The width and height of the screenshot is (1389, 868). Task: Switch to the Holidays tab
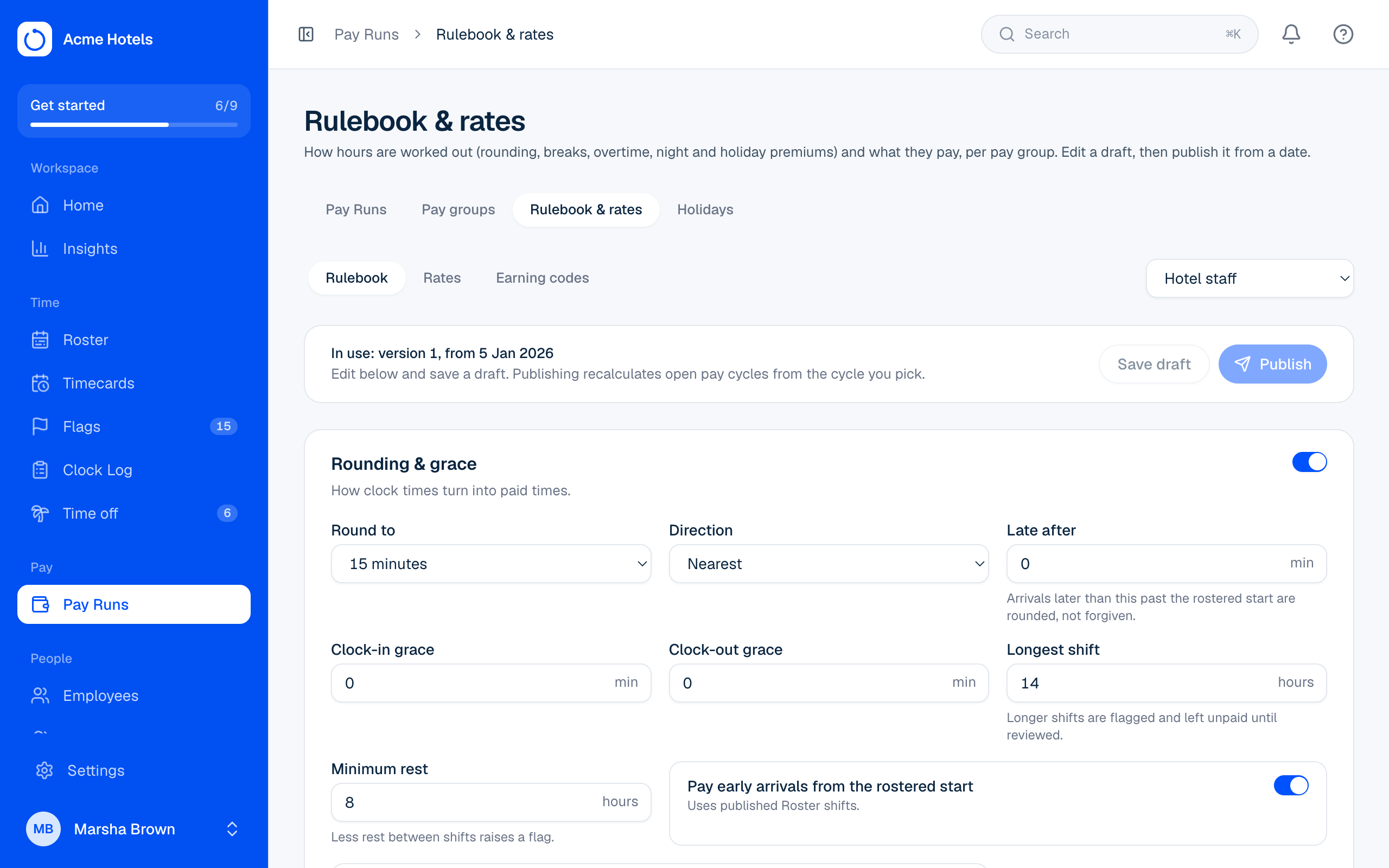tap(705, 209)
